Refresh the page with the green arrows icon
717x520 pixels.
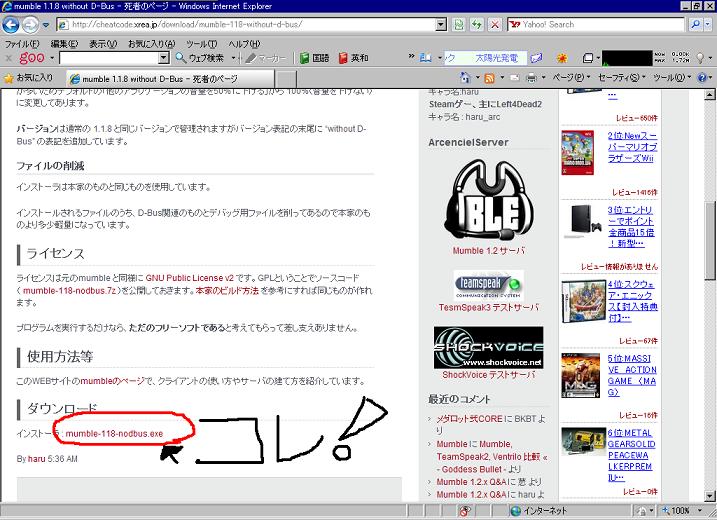(476, 25)
